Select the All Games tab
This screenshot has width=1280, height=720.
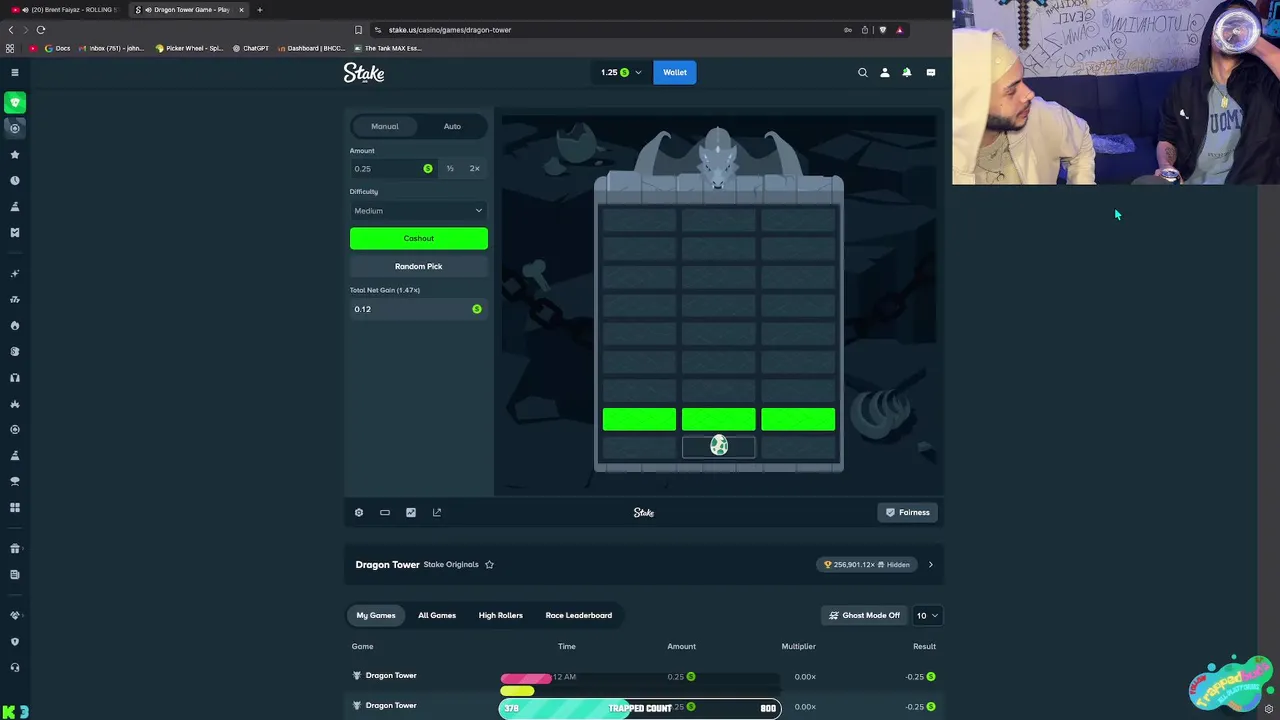[x=437, y=616]
